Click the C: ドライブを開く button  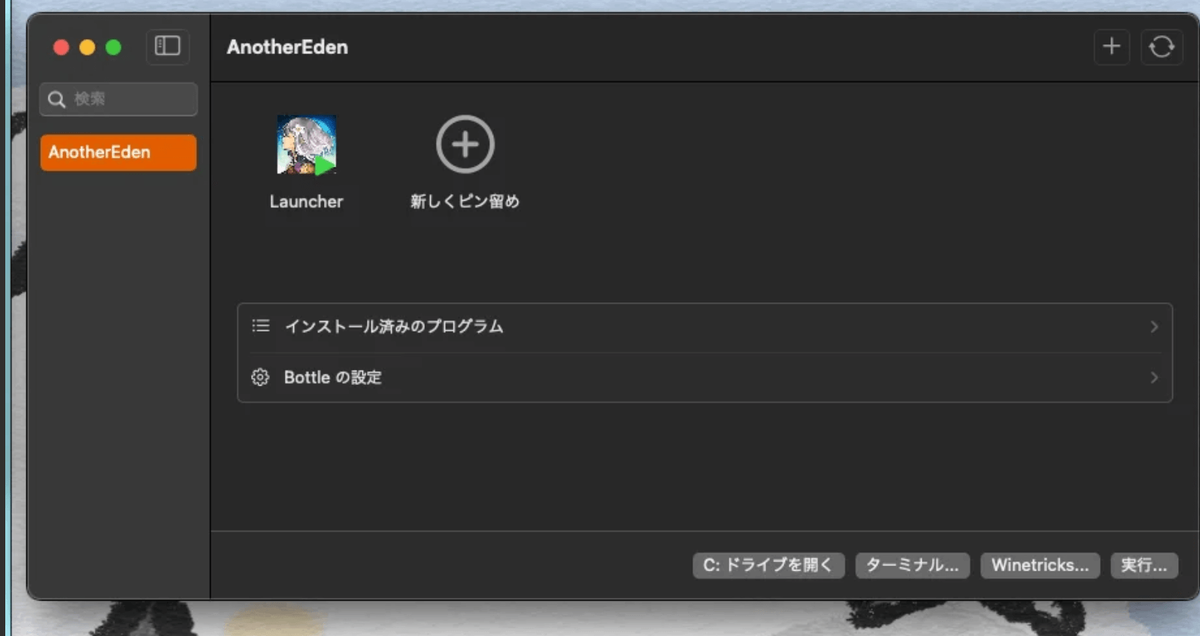[769, 565]
